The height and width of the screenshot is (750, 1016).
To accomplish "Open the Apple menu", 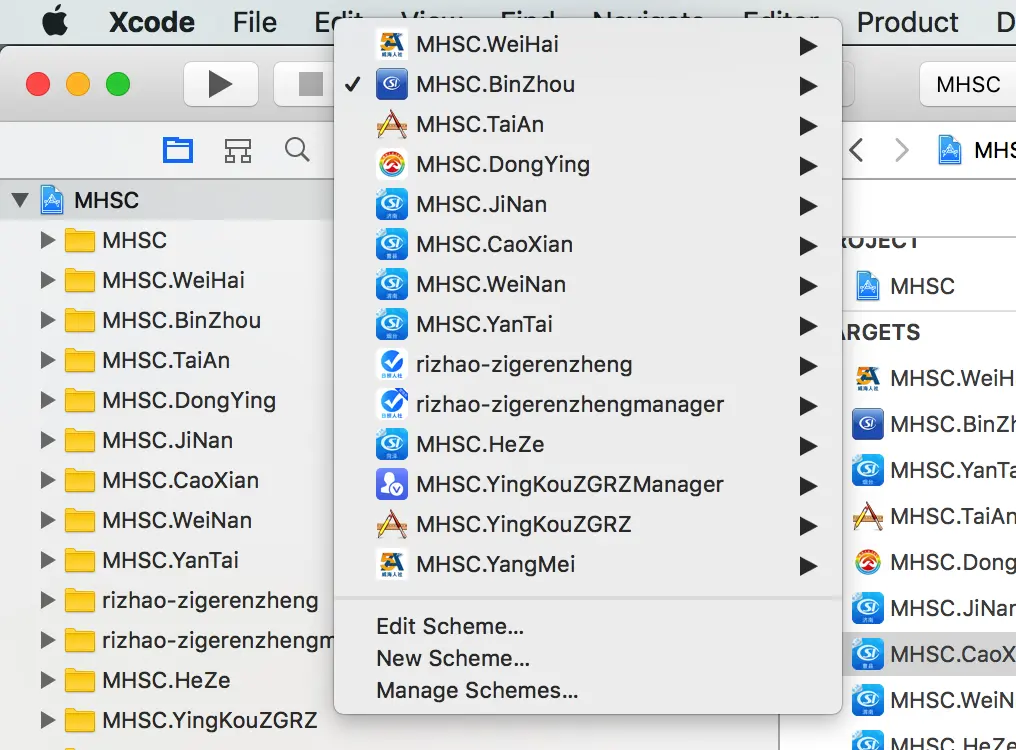I will tap(55, 21).
